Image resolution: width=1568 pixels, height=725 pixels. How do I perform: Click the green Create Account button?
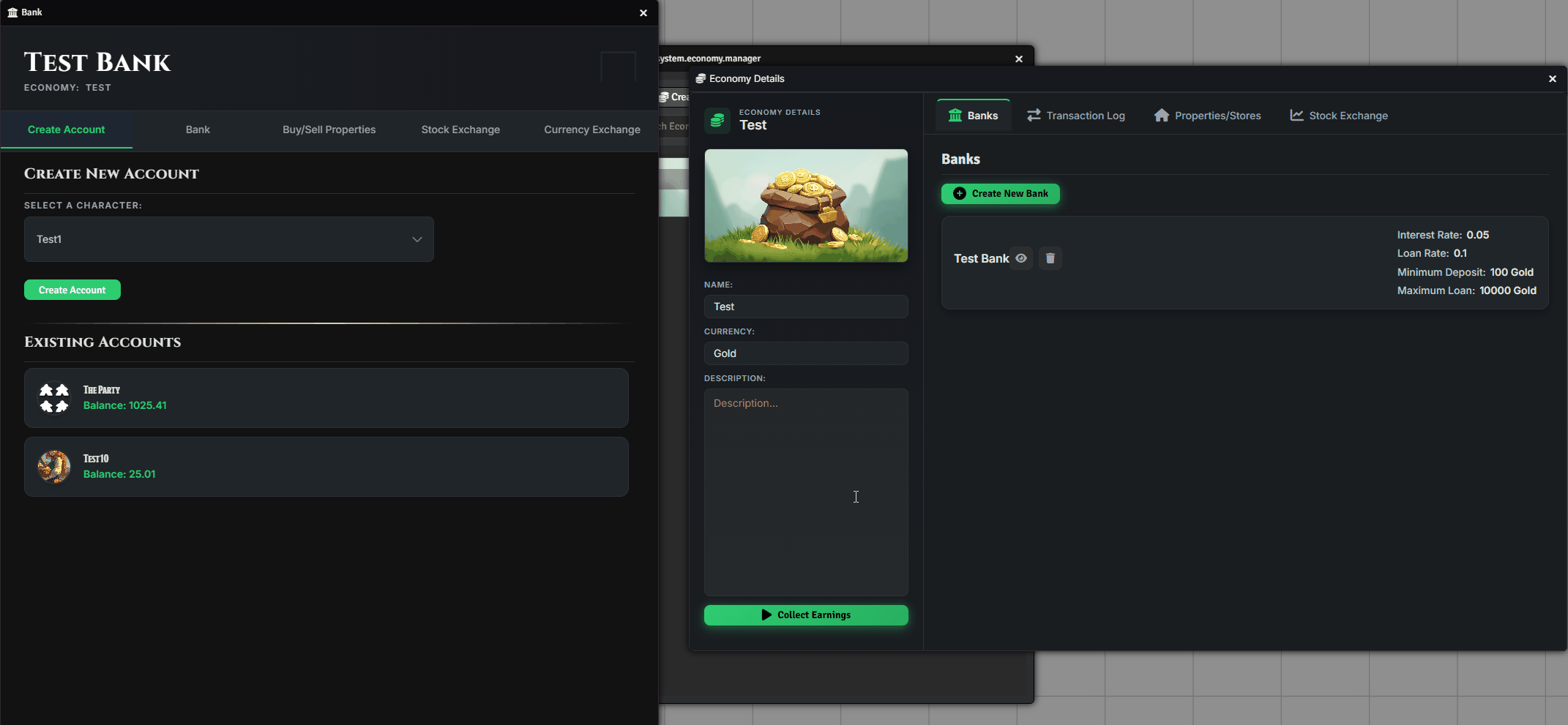(x=72, y=290)
